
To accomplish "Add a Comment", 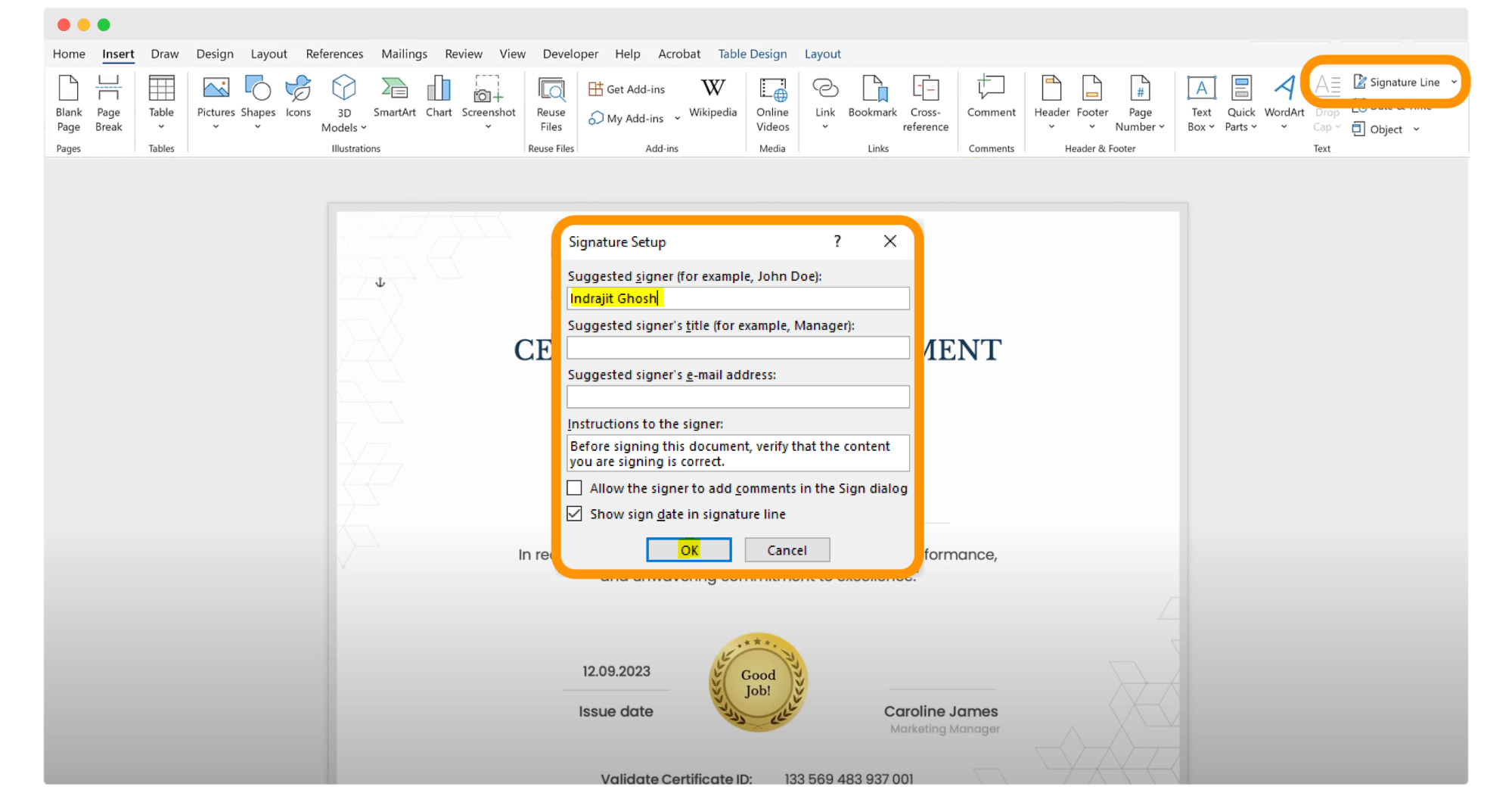I will pyautogui.click(x=991, y=97).
